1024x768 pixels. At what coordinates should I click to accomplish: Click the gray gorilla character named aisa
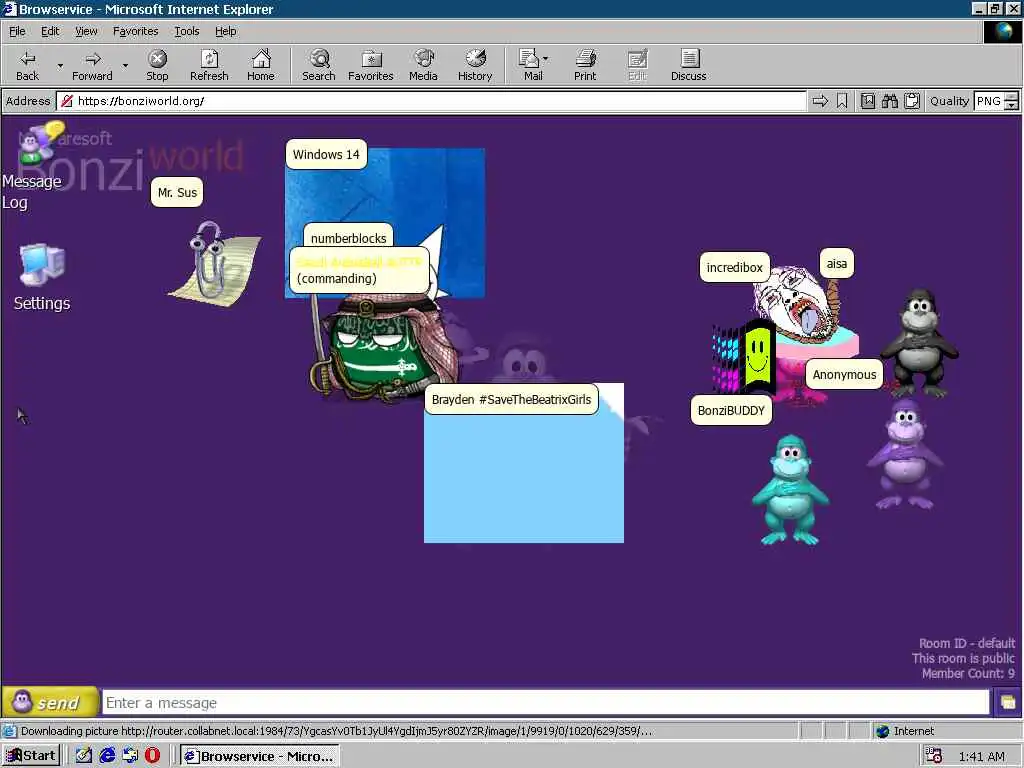[920, 344]
